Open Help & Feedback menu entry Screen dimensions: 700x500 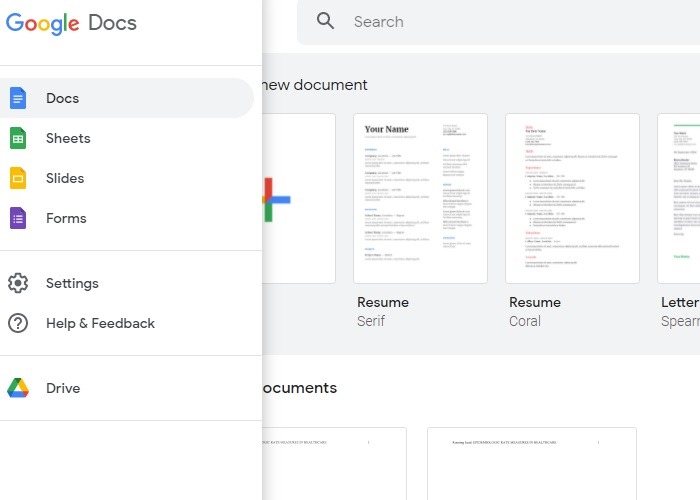[x=127, y=323]
